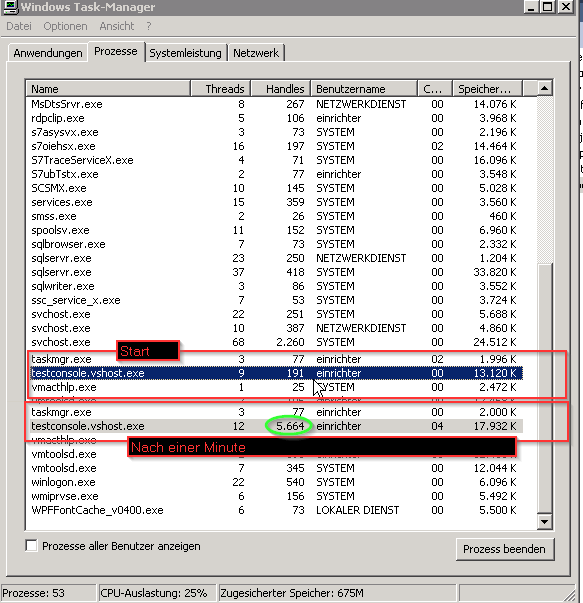
Task: Select the S7ubTstx.exe process
Action: click(x=274, y=174)
